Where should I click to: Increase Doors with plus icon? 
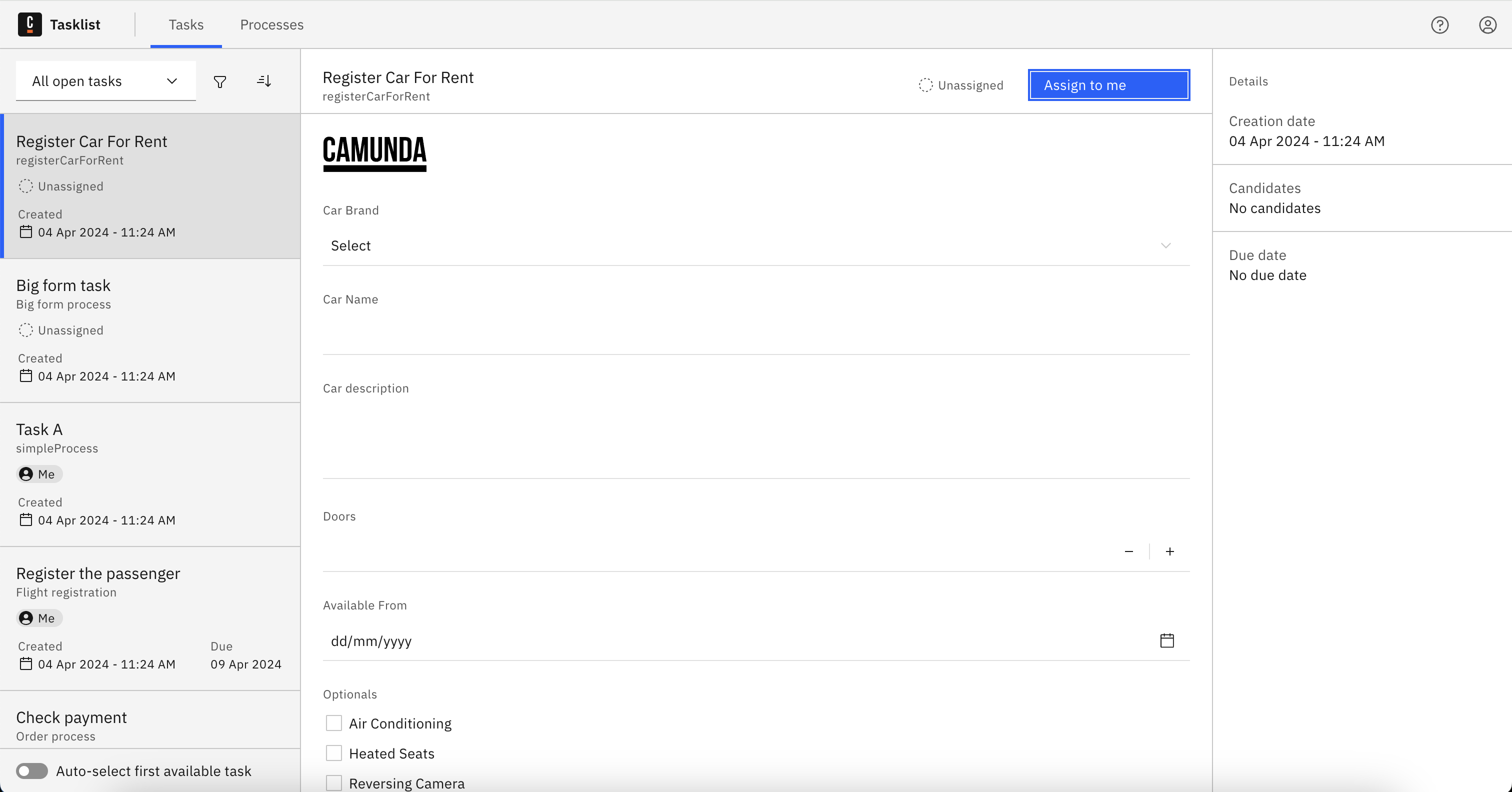click(1170, 551)
